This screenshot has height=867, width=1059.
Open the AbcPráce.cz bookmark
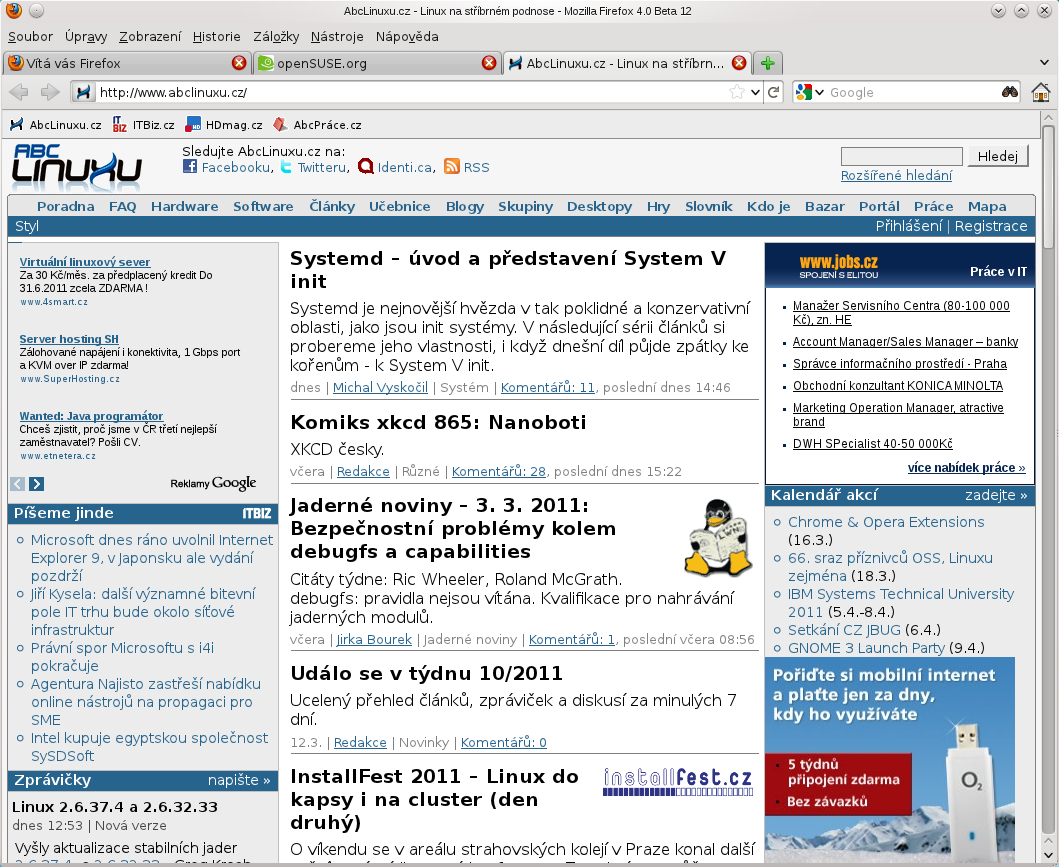point(317,125)
